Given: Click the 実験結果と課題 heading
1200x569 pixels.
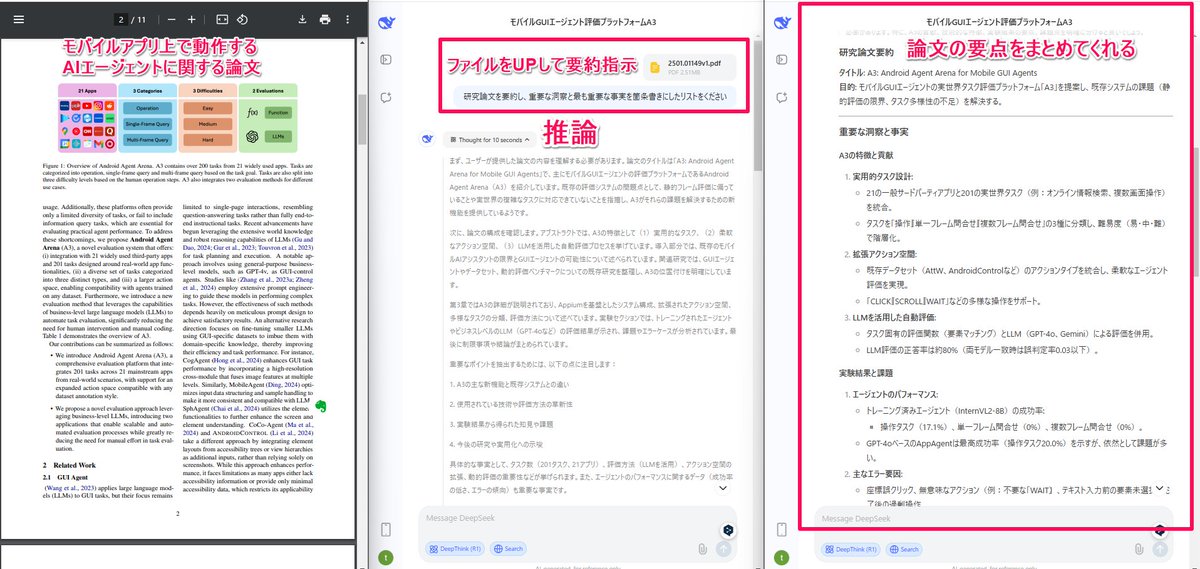Looking at the screenshot, I should point(871,372).
